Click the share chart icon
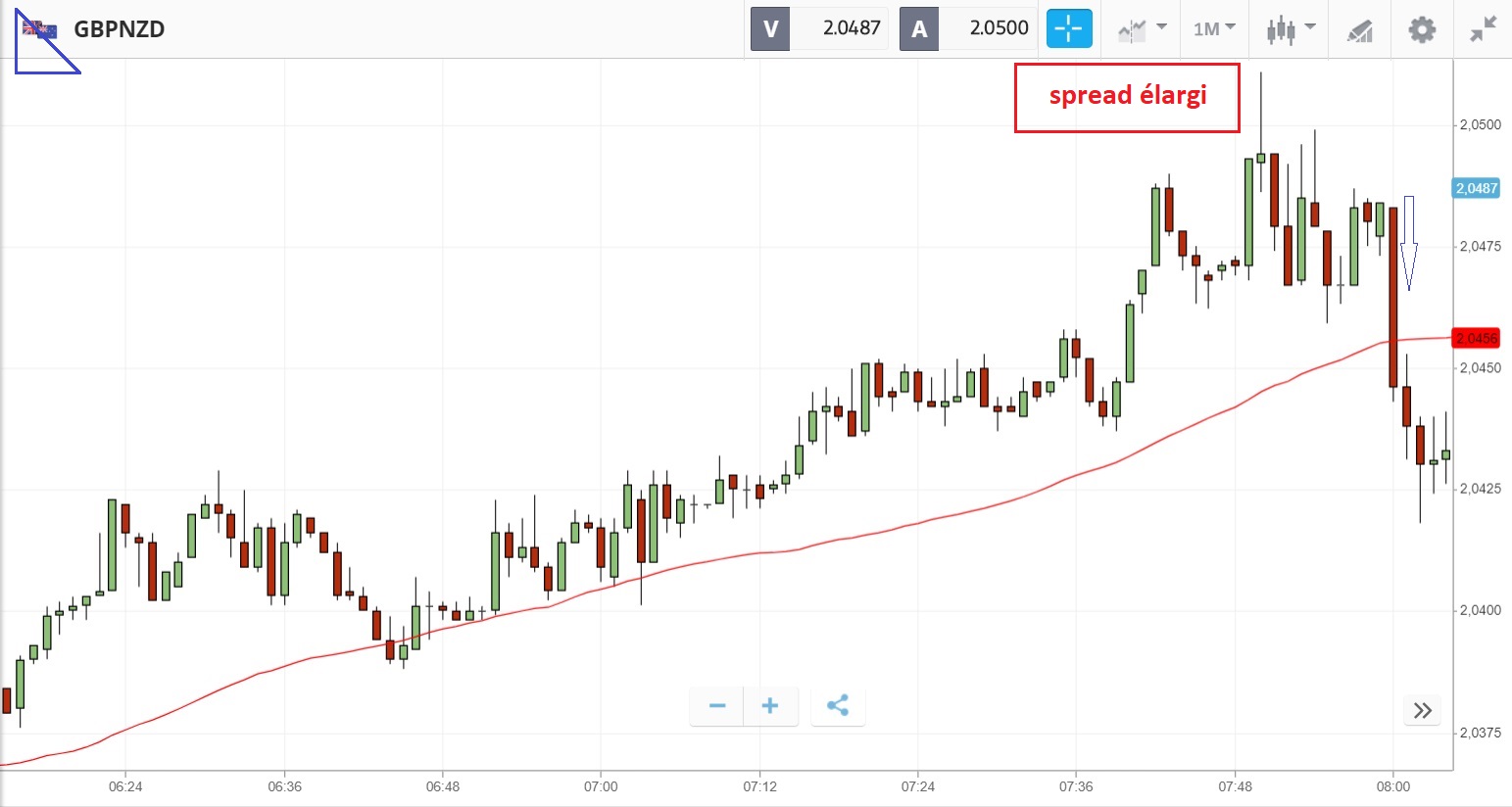1512x807 pixels. pos(838,706)
